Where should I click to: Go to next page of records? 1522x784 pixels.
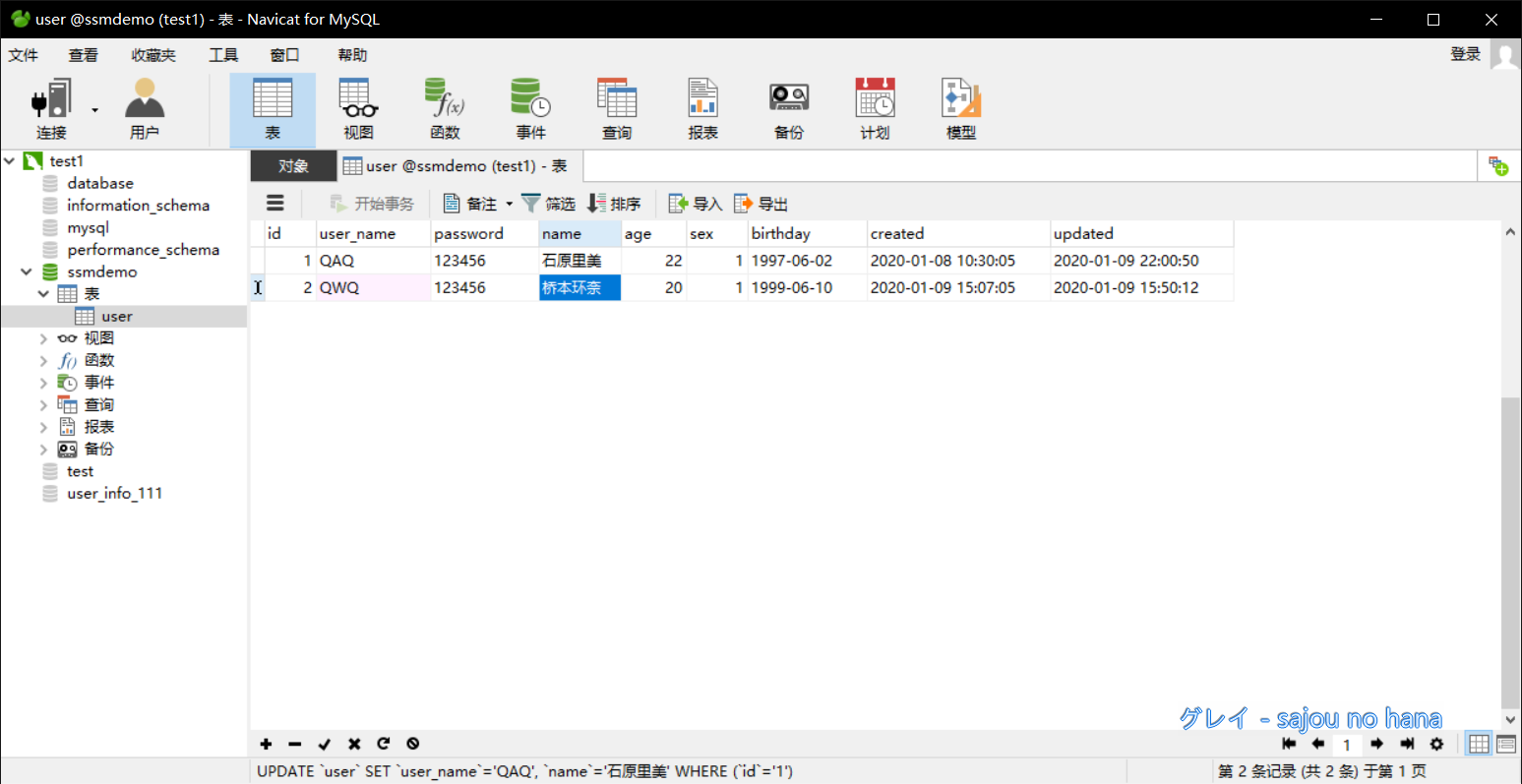pyautogui.click(x=1377, y=744)
